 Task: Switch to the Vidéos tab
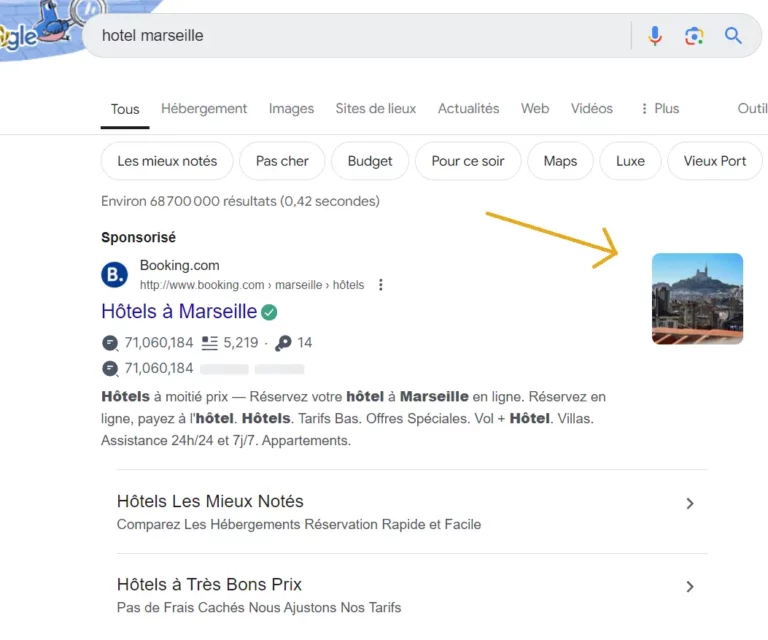pos(591,108)
